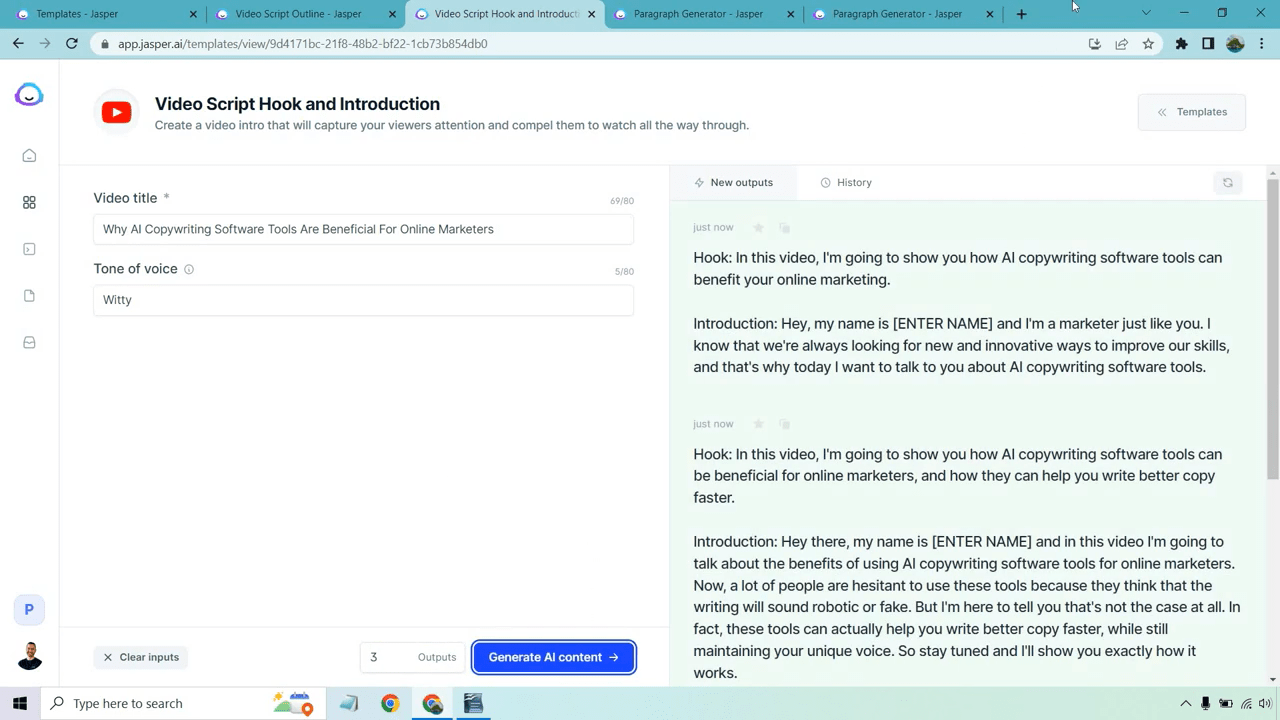
Task: Favorite the second output with star
Action: (758, 424)
